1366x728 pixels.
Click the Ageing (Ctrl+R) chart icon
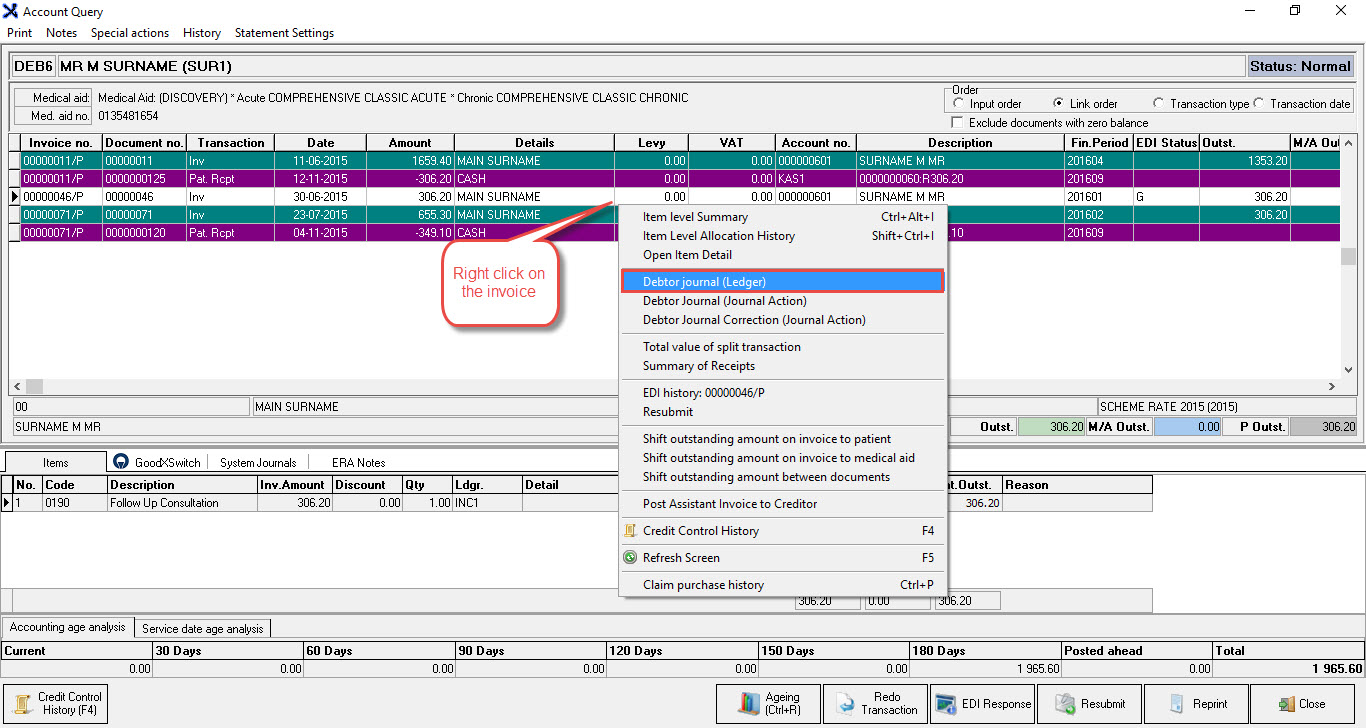point(749,704)
